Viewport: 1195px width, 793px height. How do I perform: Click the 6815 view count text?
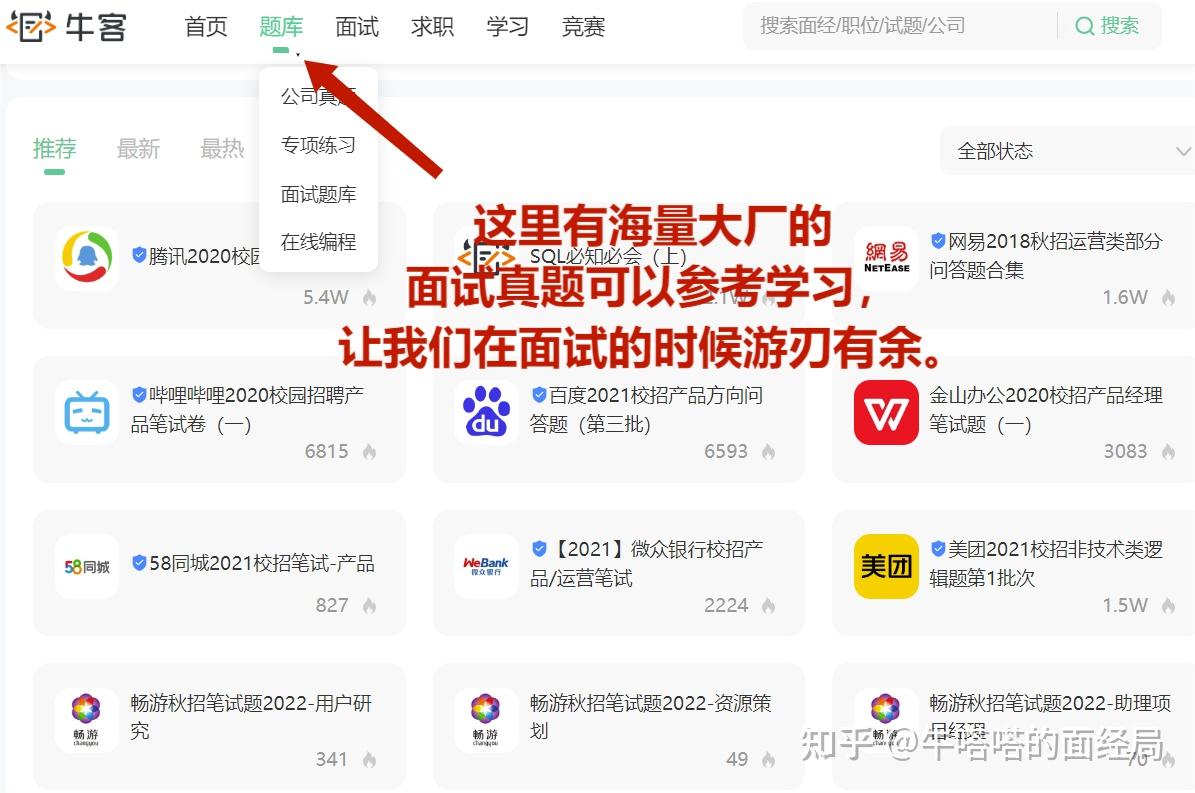[327, 452]
